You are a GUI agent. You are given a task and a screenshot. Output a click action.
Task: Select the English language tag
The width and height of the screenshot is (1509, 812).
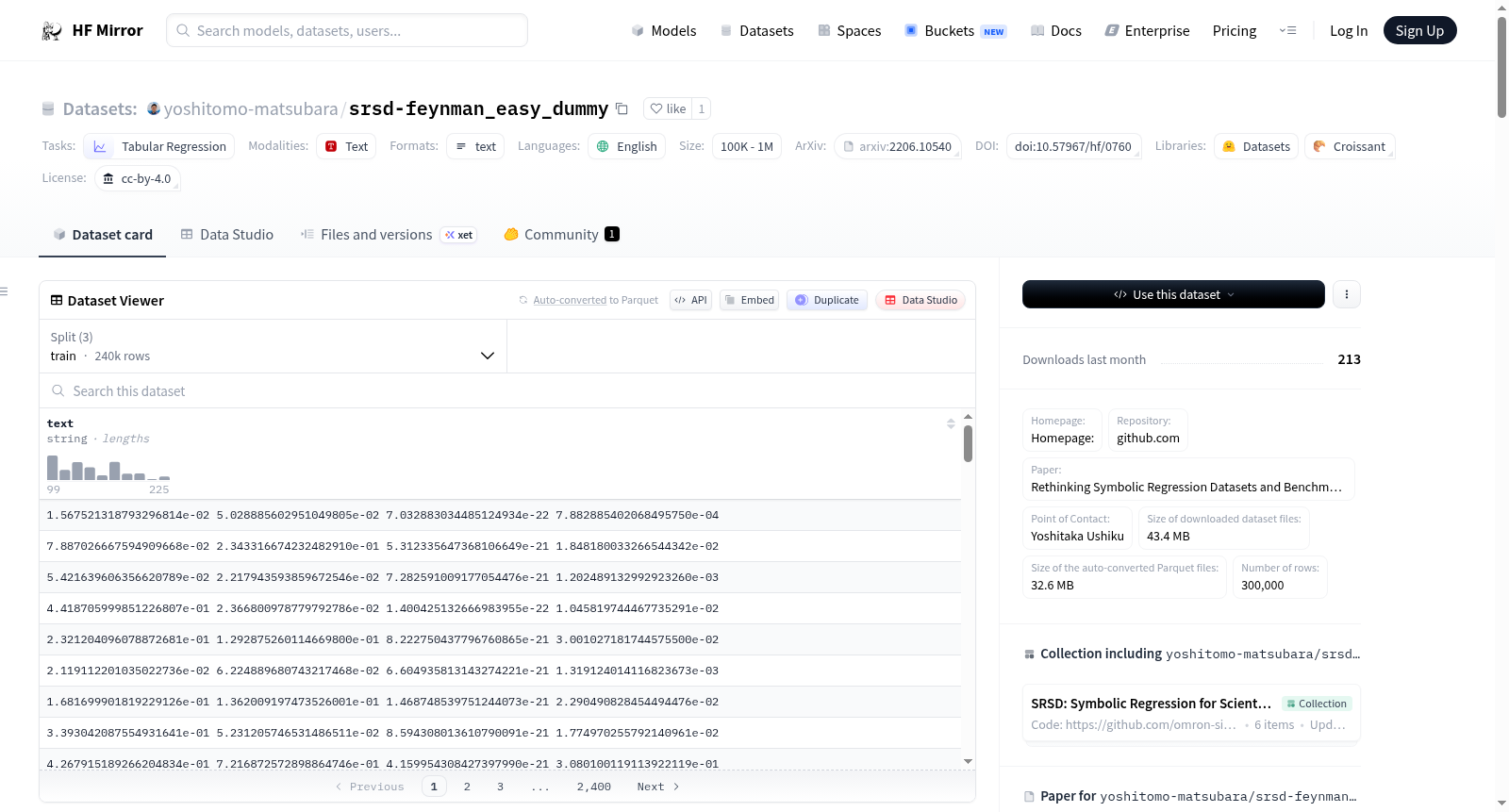(x=627, y=146)
